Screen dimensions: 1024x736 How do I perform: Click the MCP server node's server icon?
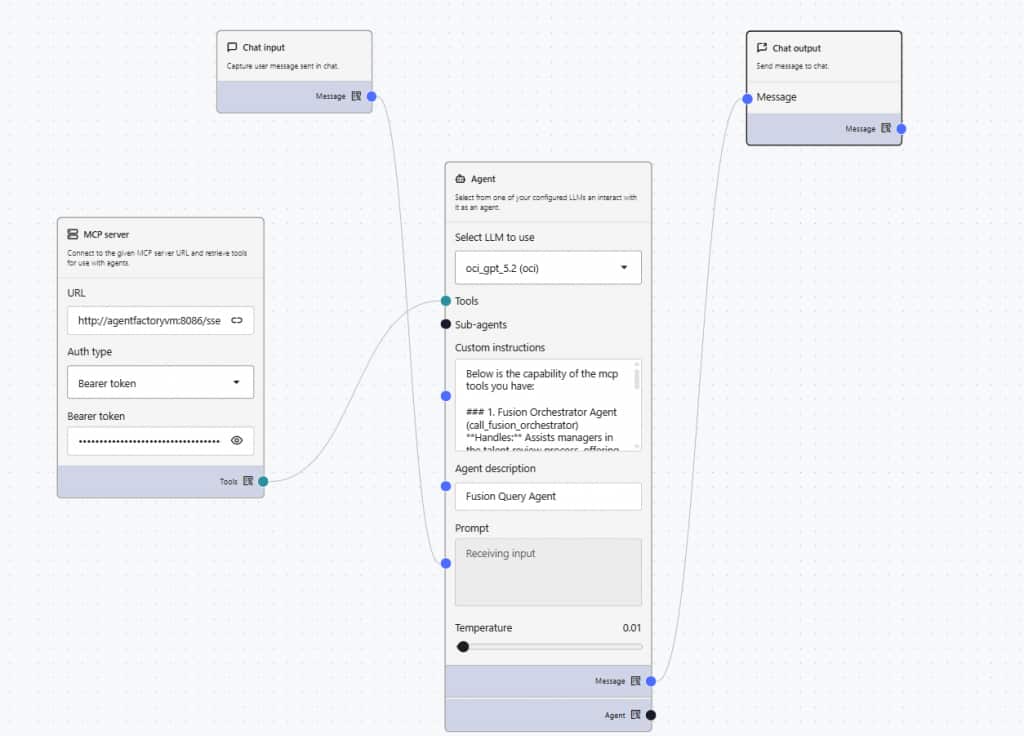click(x=72, y=234)
